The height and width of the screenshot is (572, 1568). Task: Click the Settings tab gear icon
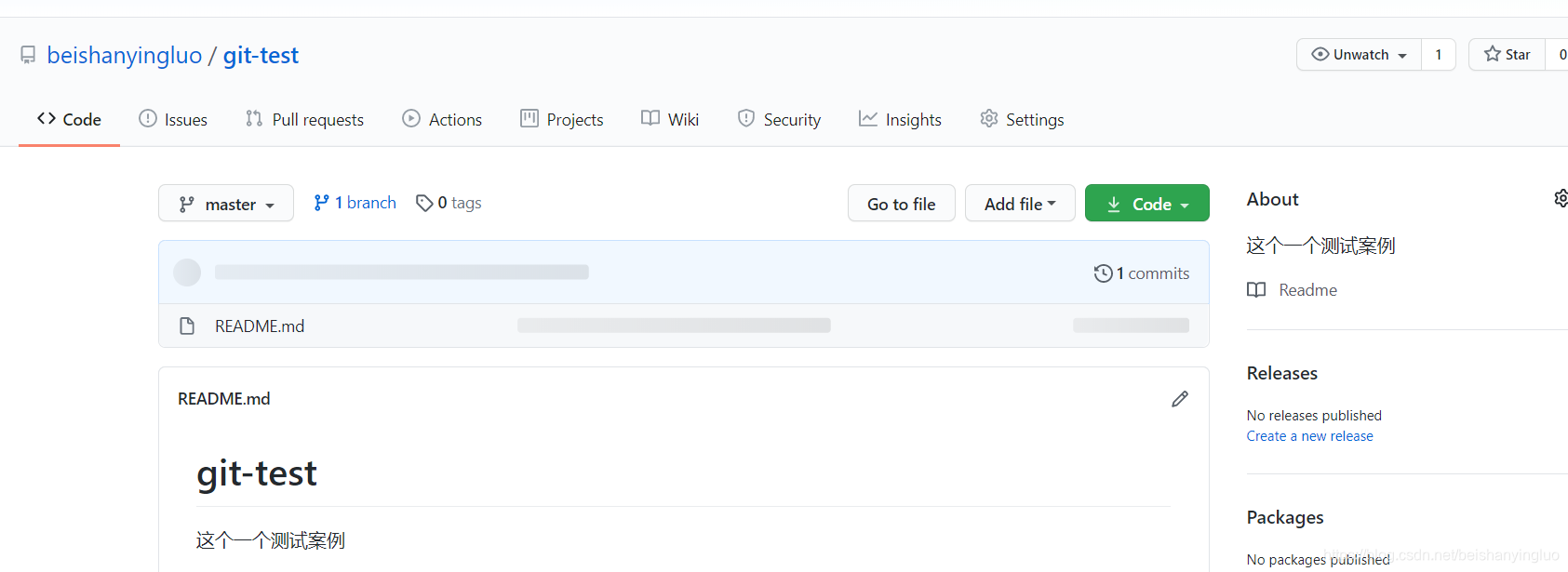[989, 118]
